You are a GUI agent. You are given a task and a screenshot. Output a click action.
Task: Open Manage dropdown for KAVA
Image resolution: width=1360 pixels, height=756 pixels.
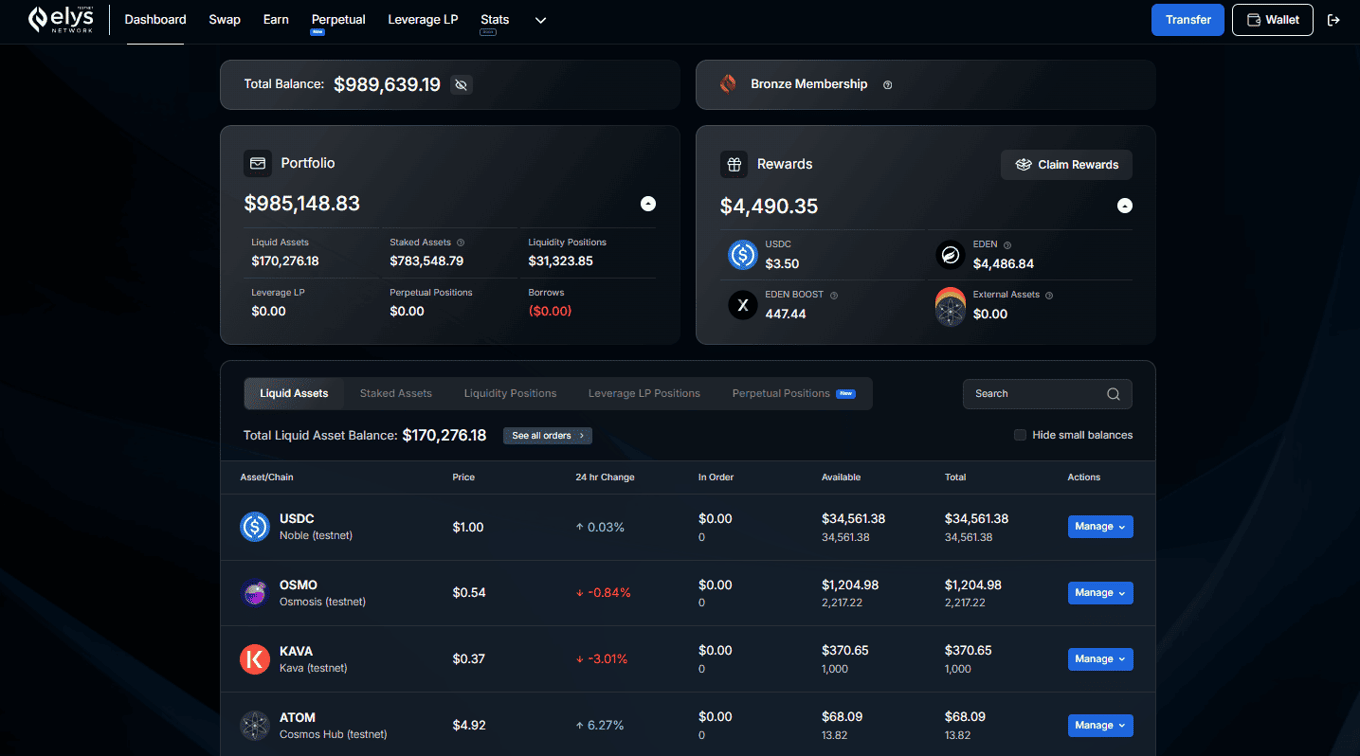pyautogui.click(x=1100, y=659)
